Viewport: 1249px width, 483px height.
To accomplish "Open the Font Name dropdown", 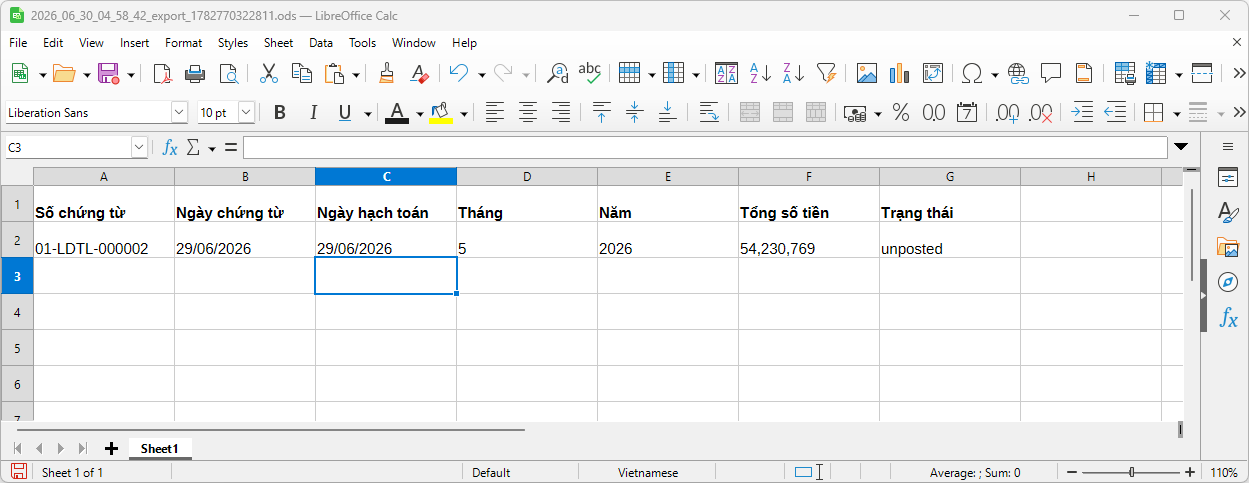I will [179, 113].
